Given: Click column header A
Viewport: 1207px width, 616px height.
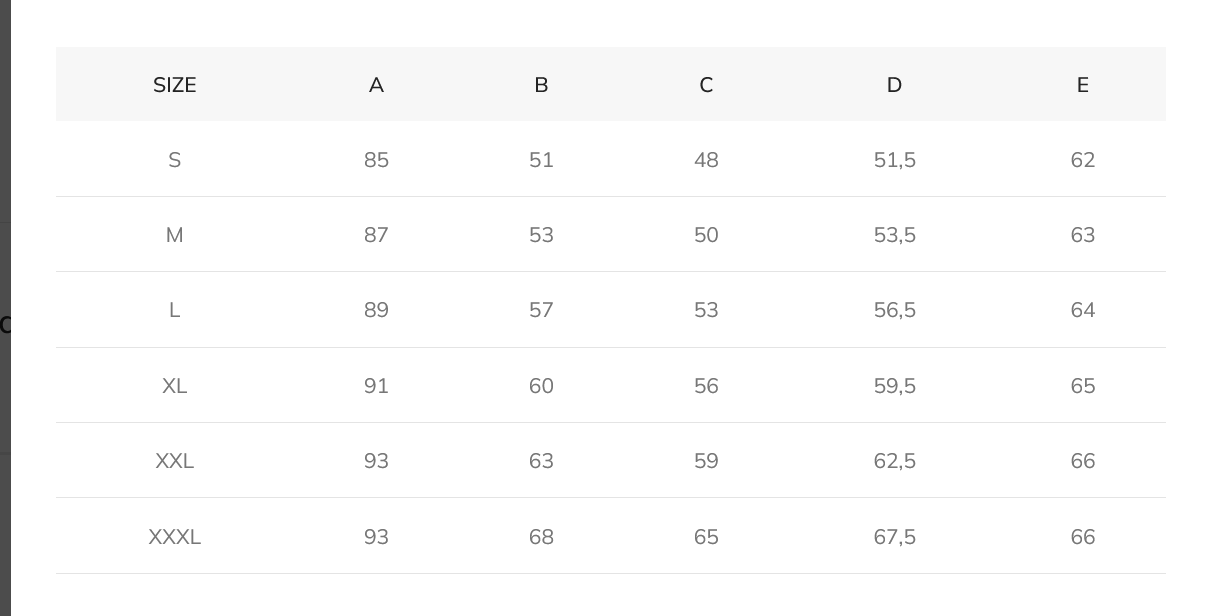Looking at the screenshot, I should pos(376,85).
